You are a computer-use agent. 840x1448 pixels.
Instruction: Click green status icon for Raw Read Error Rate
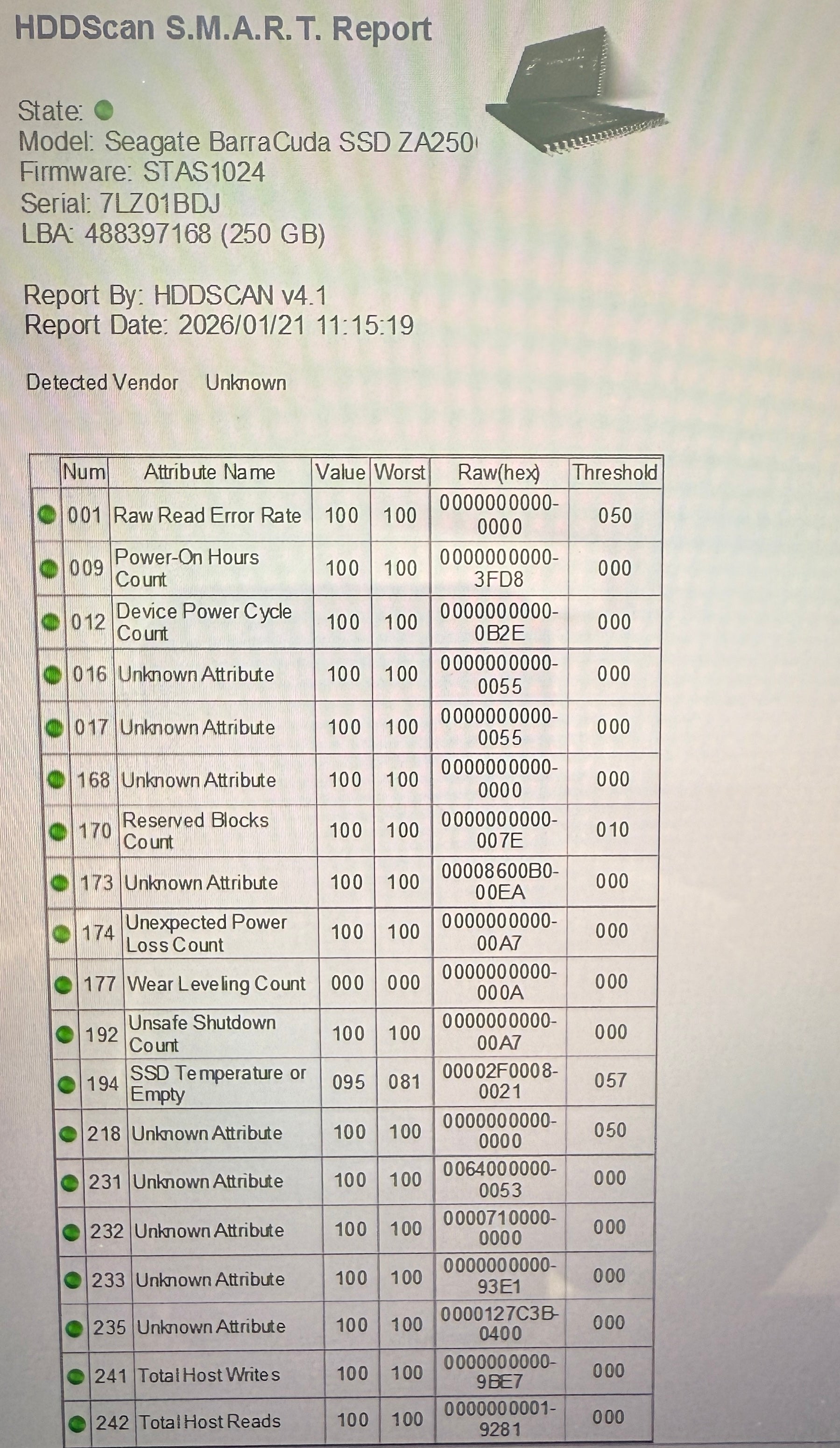tap(47, 515)
